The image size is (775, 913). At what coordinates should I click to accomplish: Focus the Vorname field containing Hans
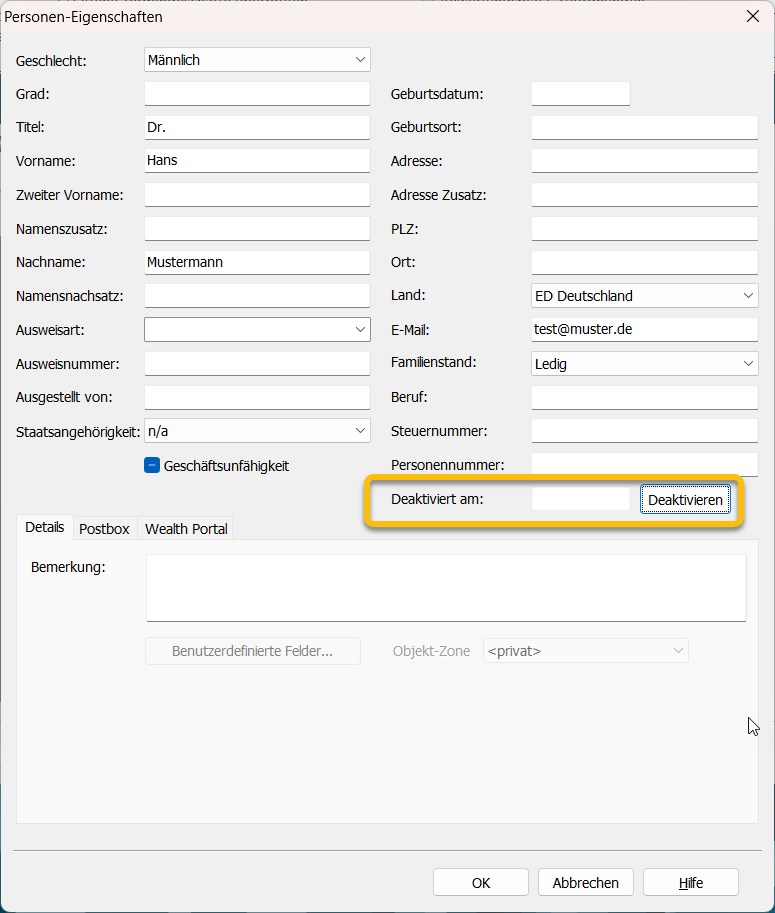pyautogui.click(x=257, y=160)
